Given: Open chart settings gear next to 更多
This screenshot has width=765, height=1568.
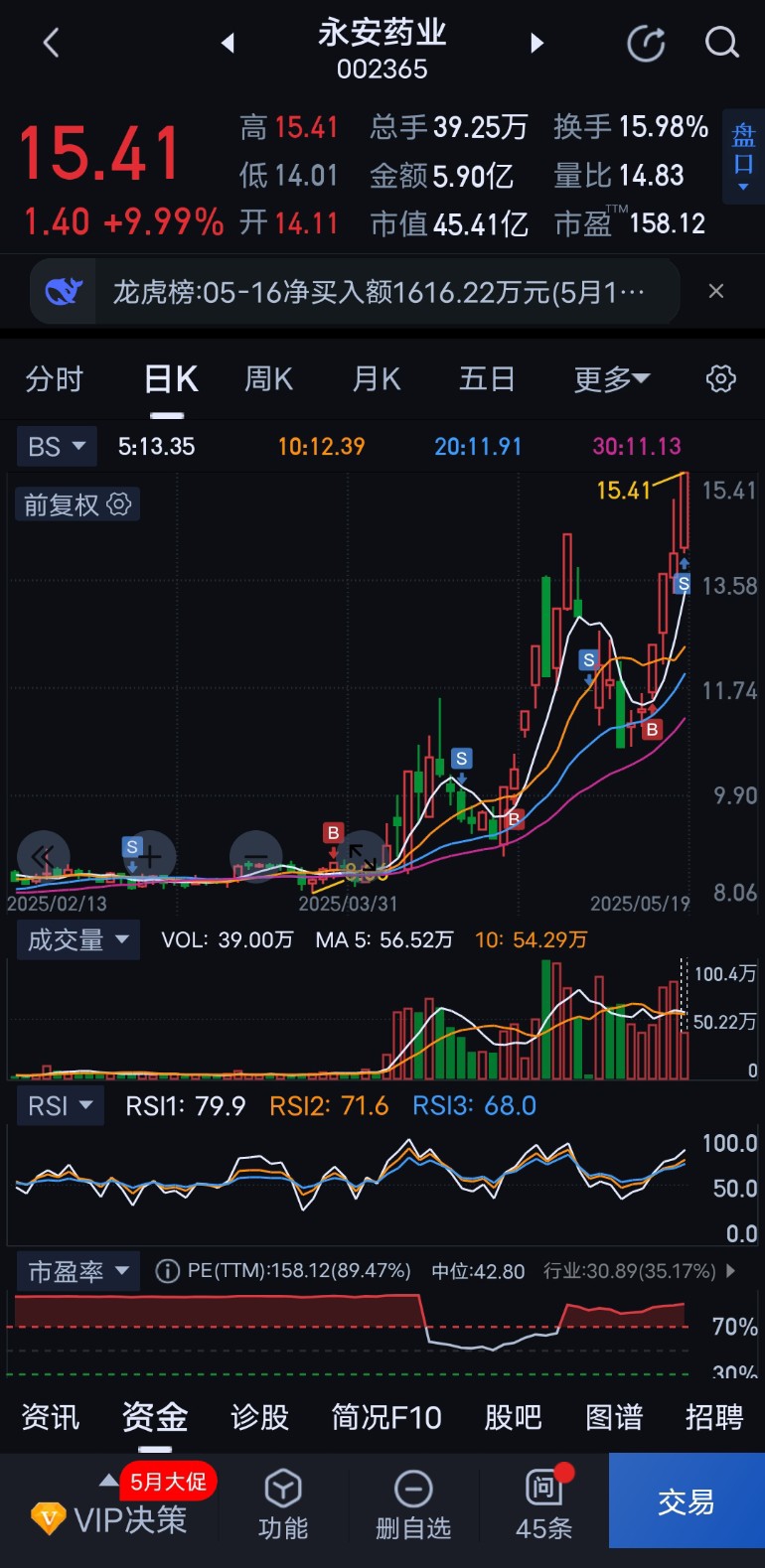Looking at the screenshot, I should pos(721,378).
